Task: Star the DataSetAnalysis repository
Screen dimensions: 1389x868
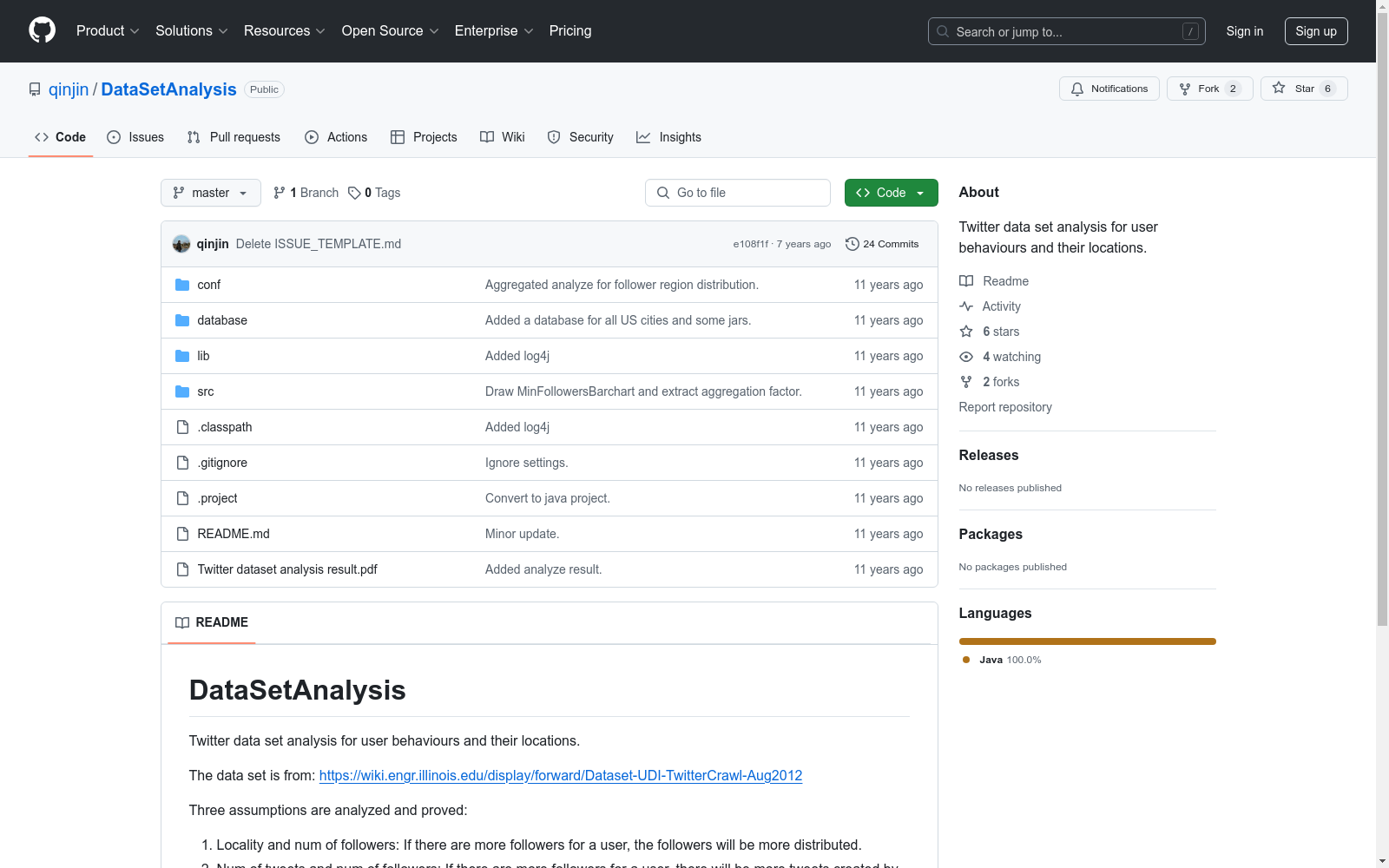Action: tap(1304, 89)
